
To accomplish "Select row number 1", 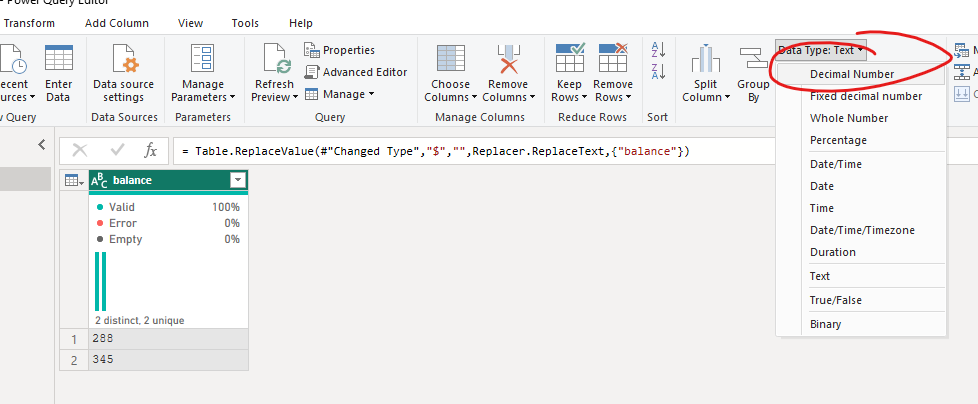I will point(74,339).
